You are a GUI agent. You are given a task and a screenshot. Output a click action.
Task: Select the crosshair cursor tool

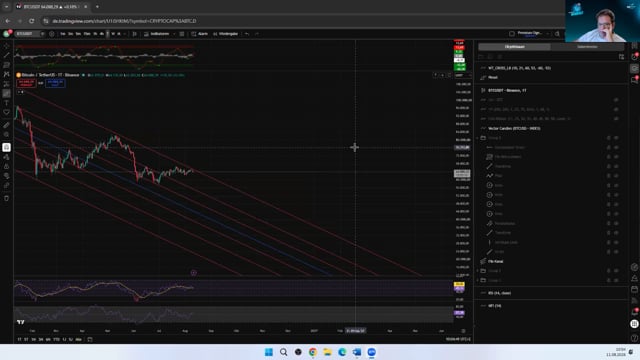[7, 46]
